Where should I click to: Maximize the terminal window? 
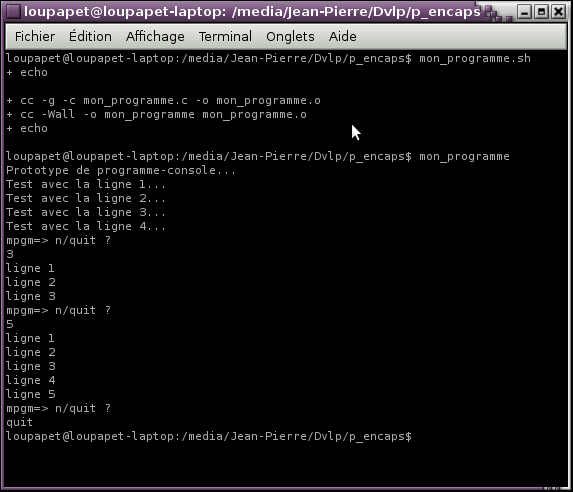coord(542,12)
